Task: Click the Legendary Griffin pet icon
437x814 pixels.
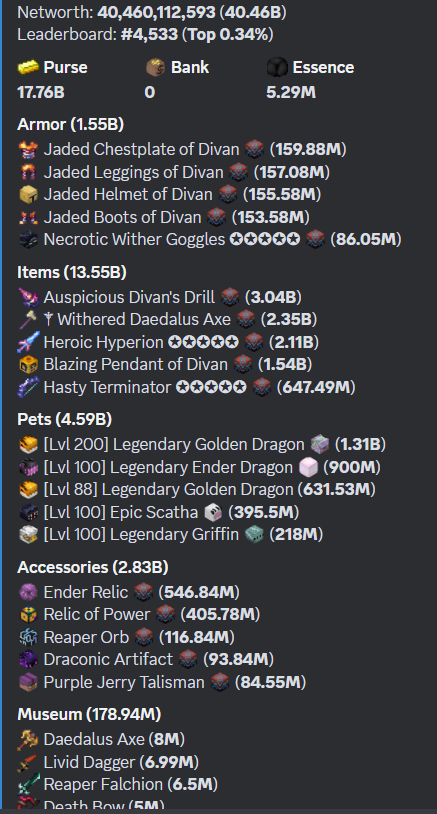Action: (x=28, y=535)
